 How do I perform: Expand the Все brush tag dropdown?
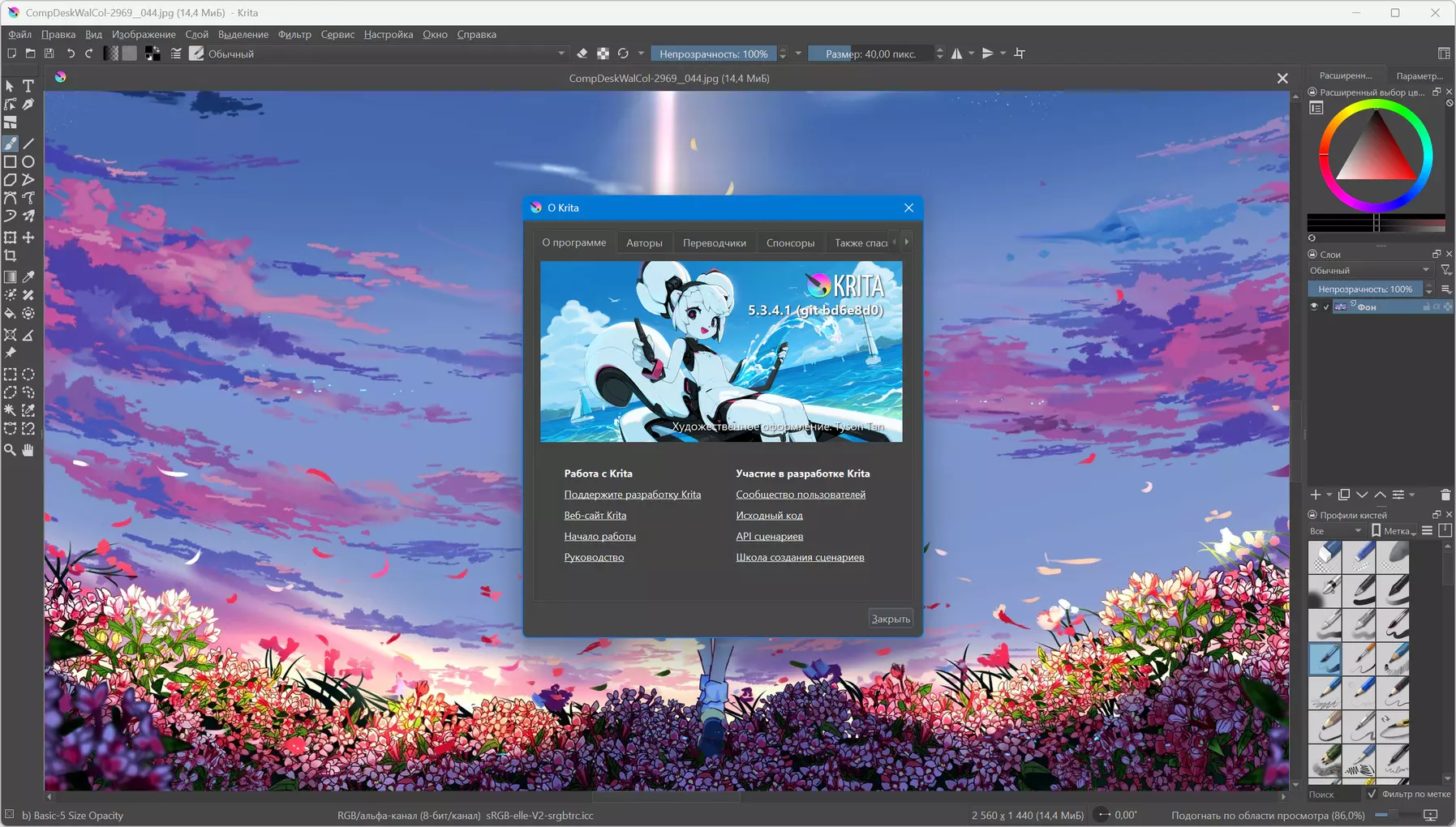pos(1336,531)
